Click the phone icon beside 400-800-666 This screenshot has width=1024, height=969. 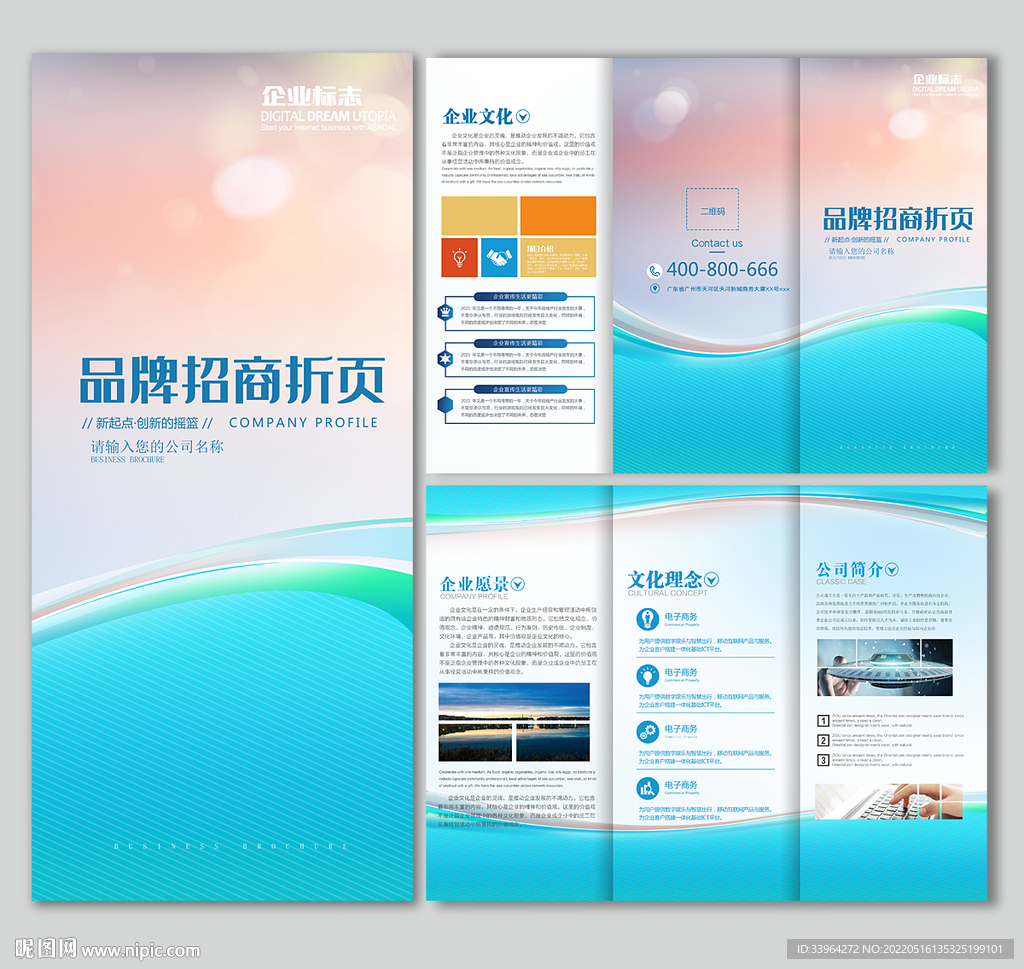(x=654, y=270)
